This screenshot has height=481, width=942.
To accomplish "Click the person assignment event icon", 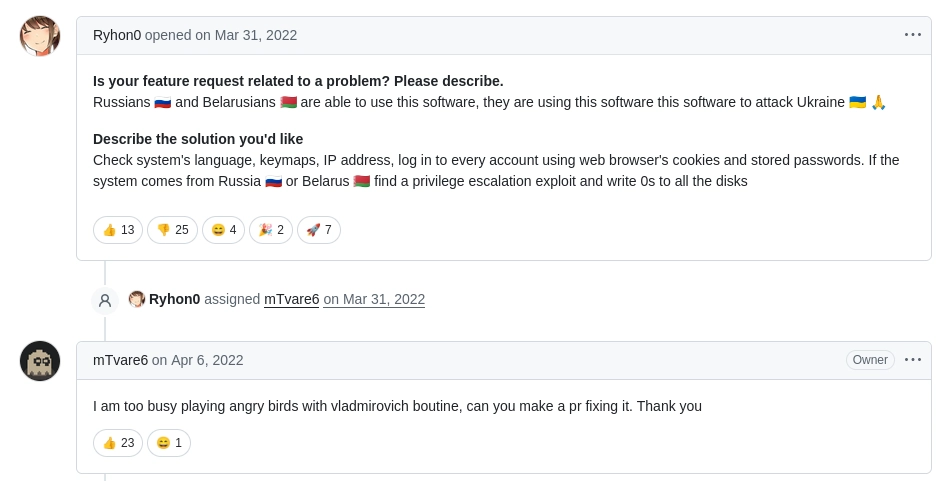I will pos(105,300).
